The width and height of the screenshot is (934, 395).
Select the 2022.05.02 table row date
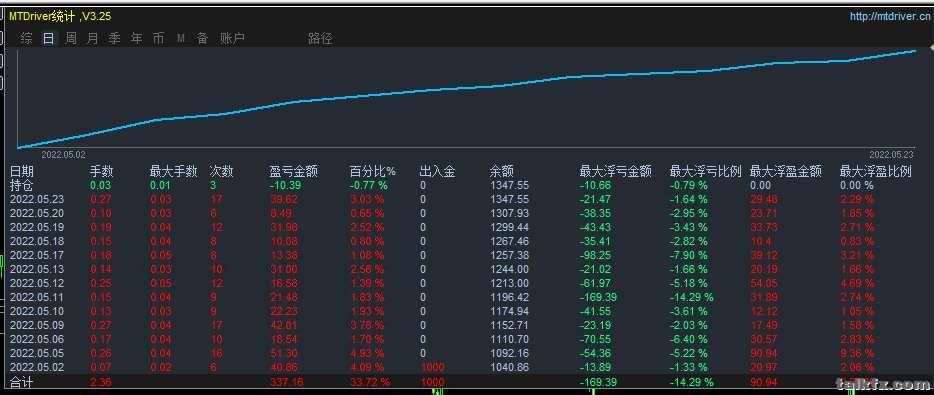coord(37,367)
